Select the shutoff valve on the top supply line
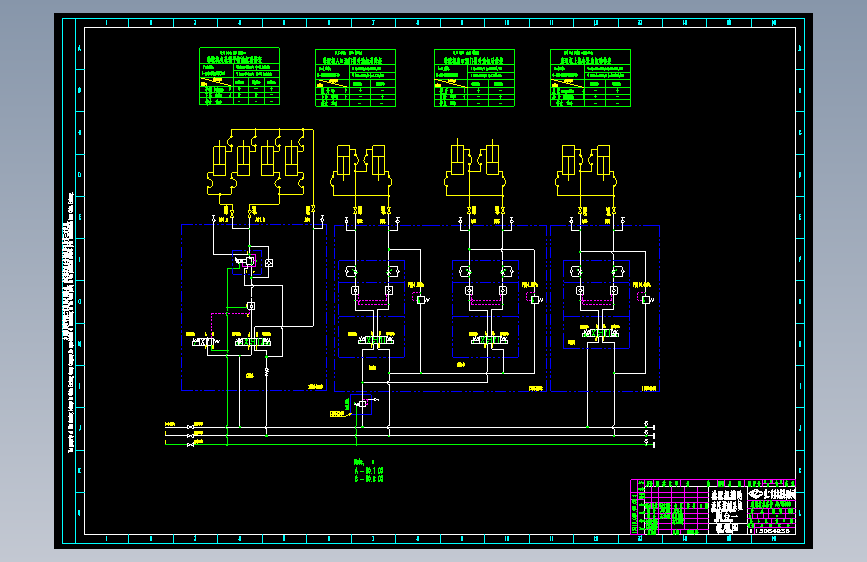 click(x=190, y=427)
